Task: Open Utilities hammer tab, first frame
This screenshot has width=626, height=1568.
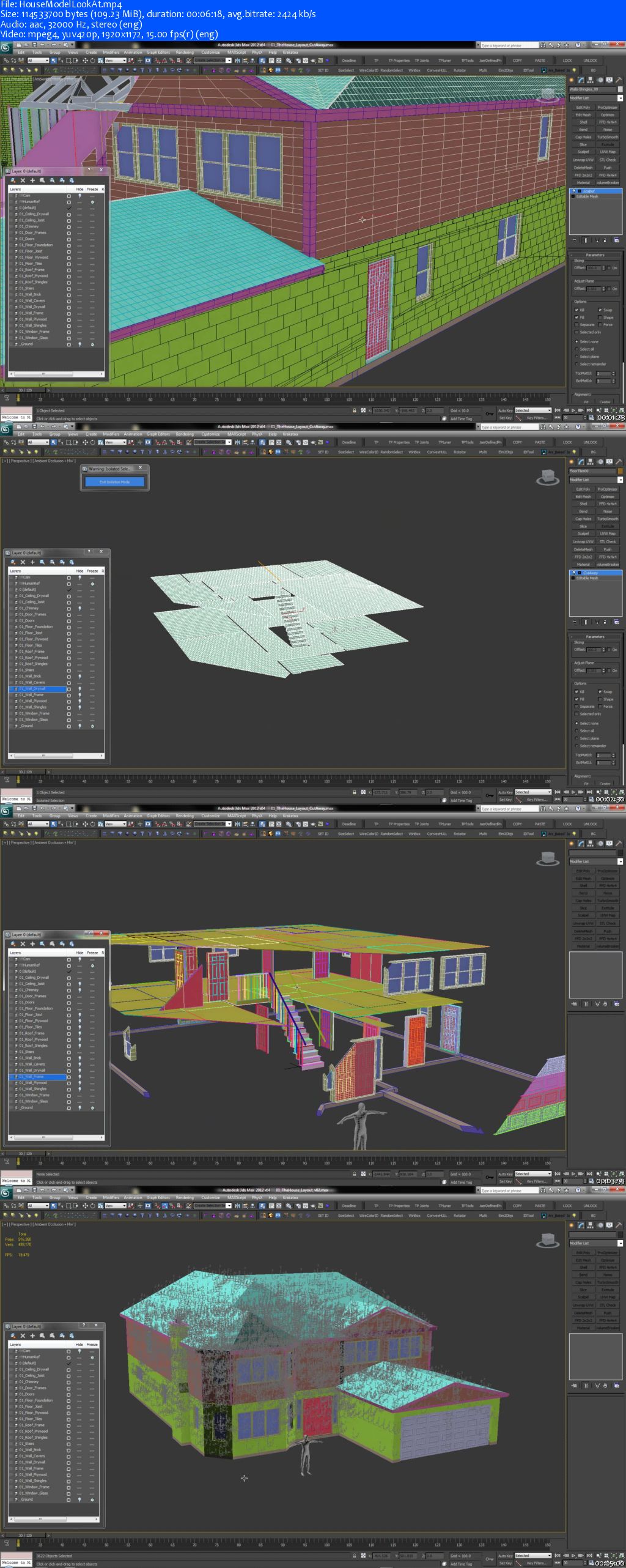Action: 619,80
